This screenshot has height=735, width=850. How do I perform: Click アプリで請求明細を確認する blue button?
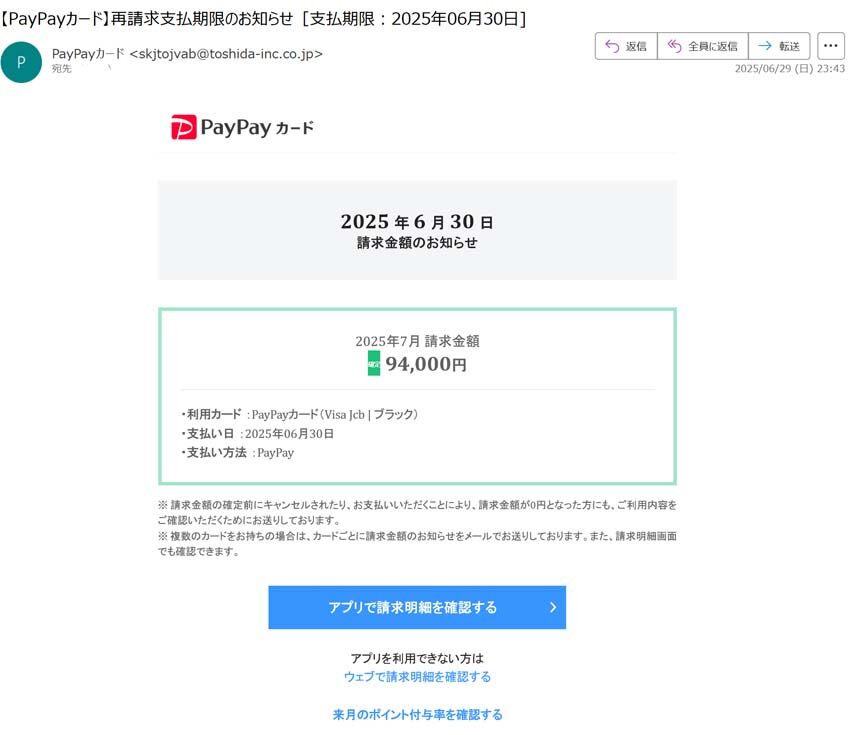417,607
